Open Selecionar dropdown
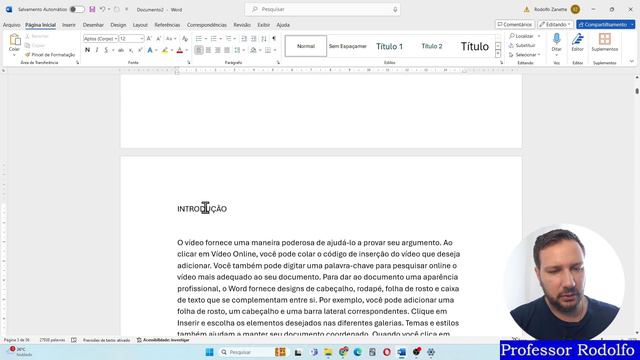The image size is (640, 360). (525, 55)
